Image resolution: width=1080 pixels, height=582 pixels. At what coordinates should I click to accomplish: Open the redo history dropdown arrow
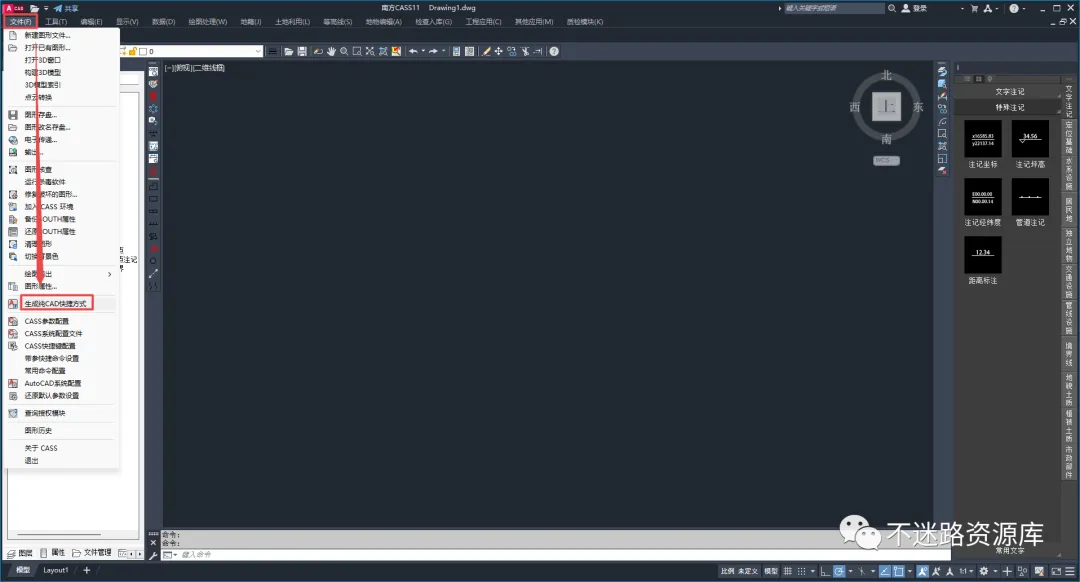443,52
